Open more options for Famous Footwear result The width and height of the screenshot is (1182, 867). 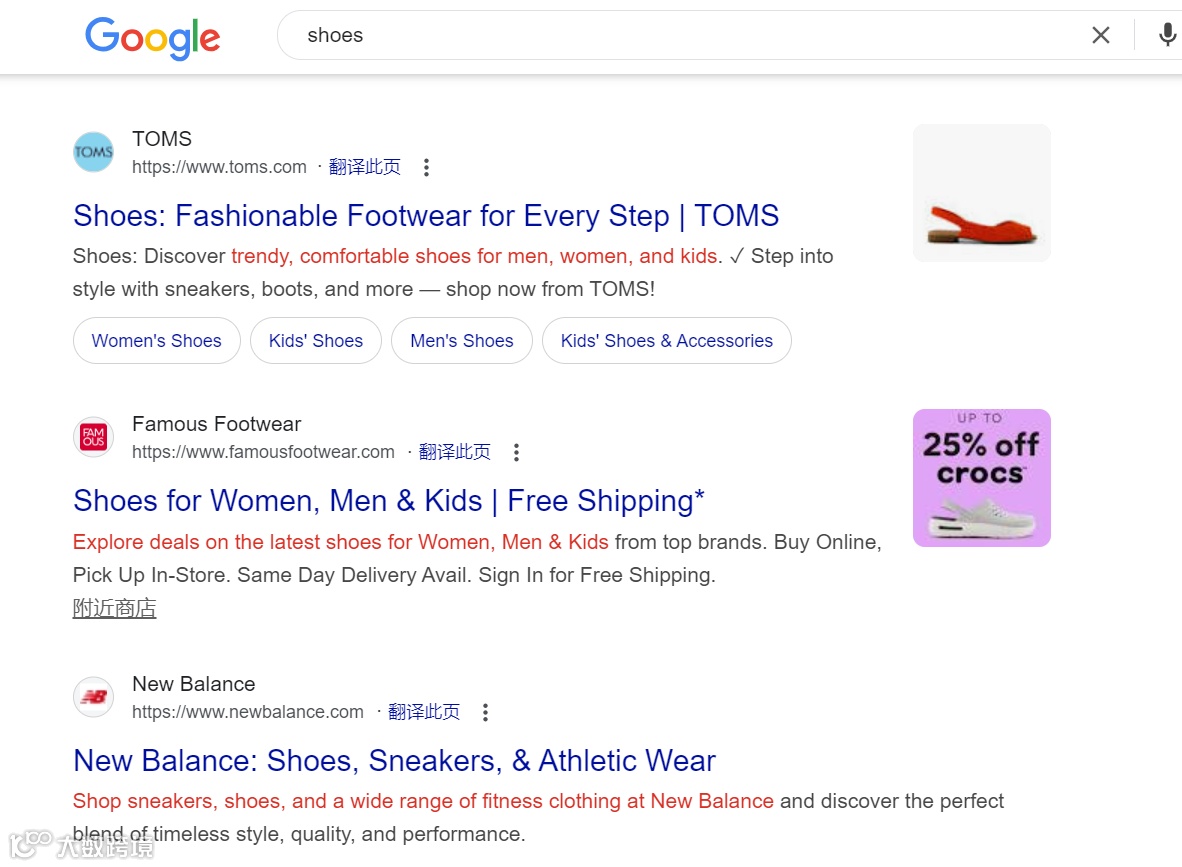pos(516,453)
